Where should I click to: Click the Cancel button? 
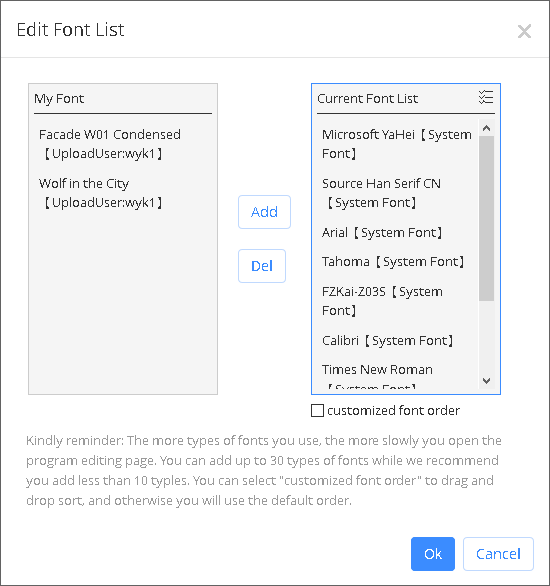[498, 554]
